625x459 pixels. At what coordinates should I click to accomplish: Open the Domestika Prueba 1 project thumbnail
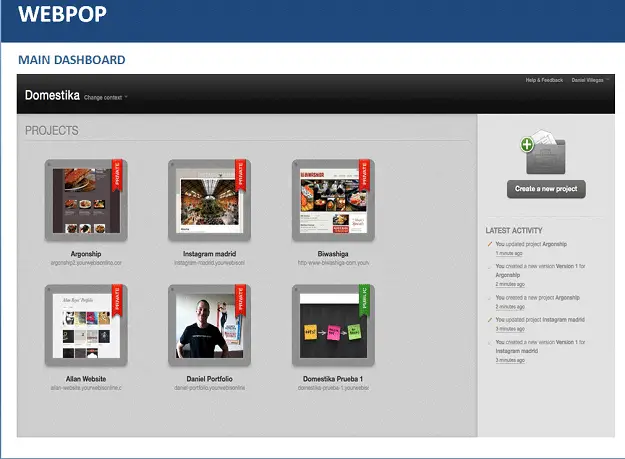click(333, 325)
